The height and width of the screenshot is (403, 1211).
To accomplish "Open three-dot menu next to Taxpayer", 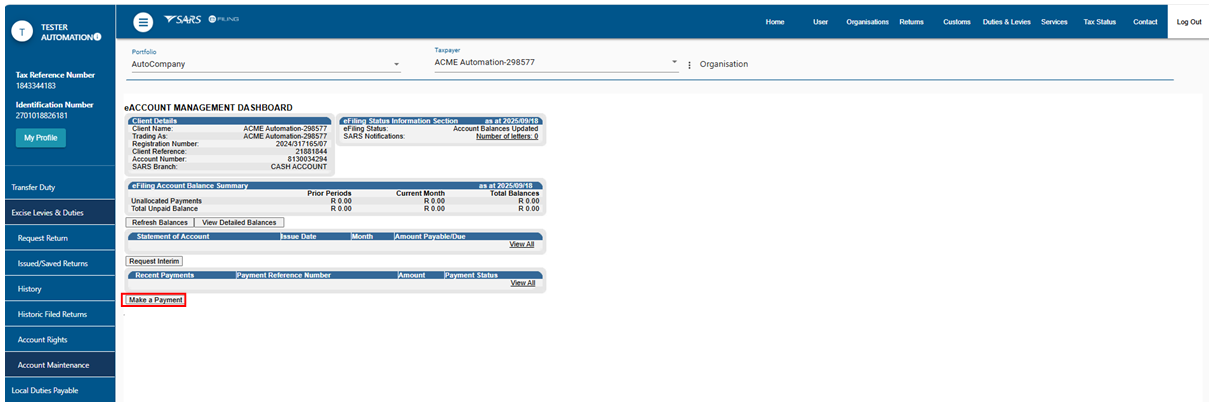I will point(689,65).
